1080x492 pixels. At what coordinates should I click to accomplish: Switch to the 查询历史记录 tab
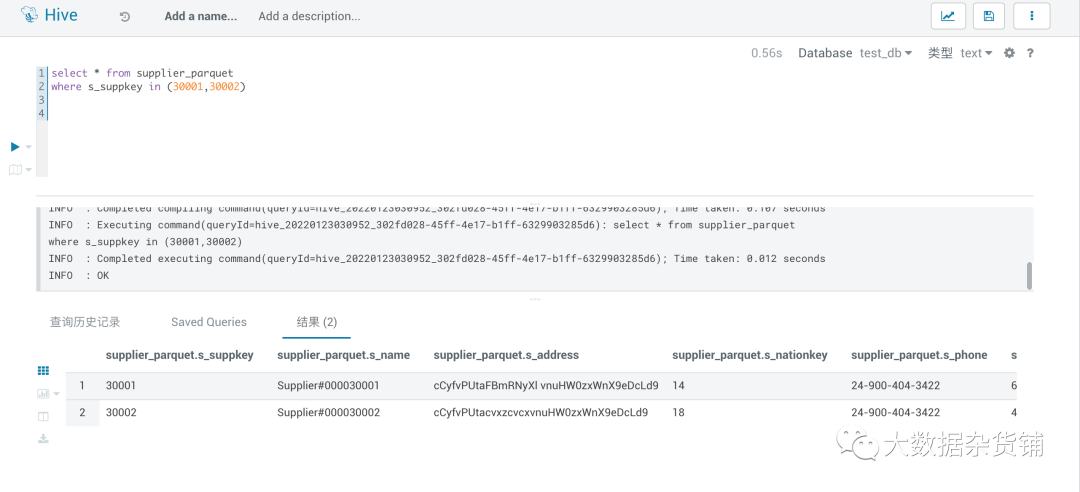[85, 322]
